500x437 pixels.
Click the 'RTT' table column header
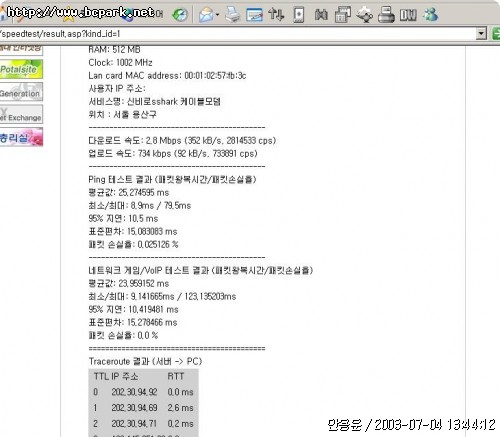(x=176, y=377)
